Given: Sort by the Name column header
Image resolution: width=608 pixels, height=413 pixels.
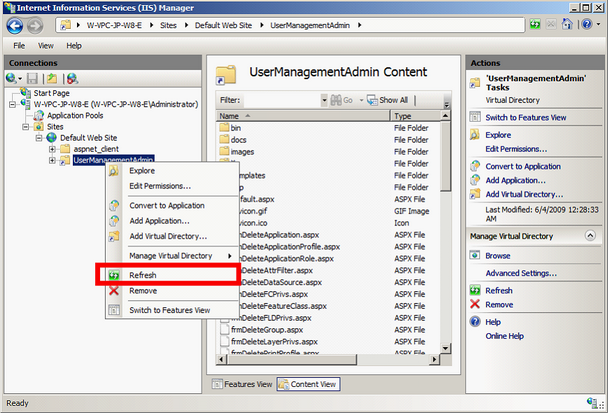Looking at the screenshot, I should 303,116.
